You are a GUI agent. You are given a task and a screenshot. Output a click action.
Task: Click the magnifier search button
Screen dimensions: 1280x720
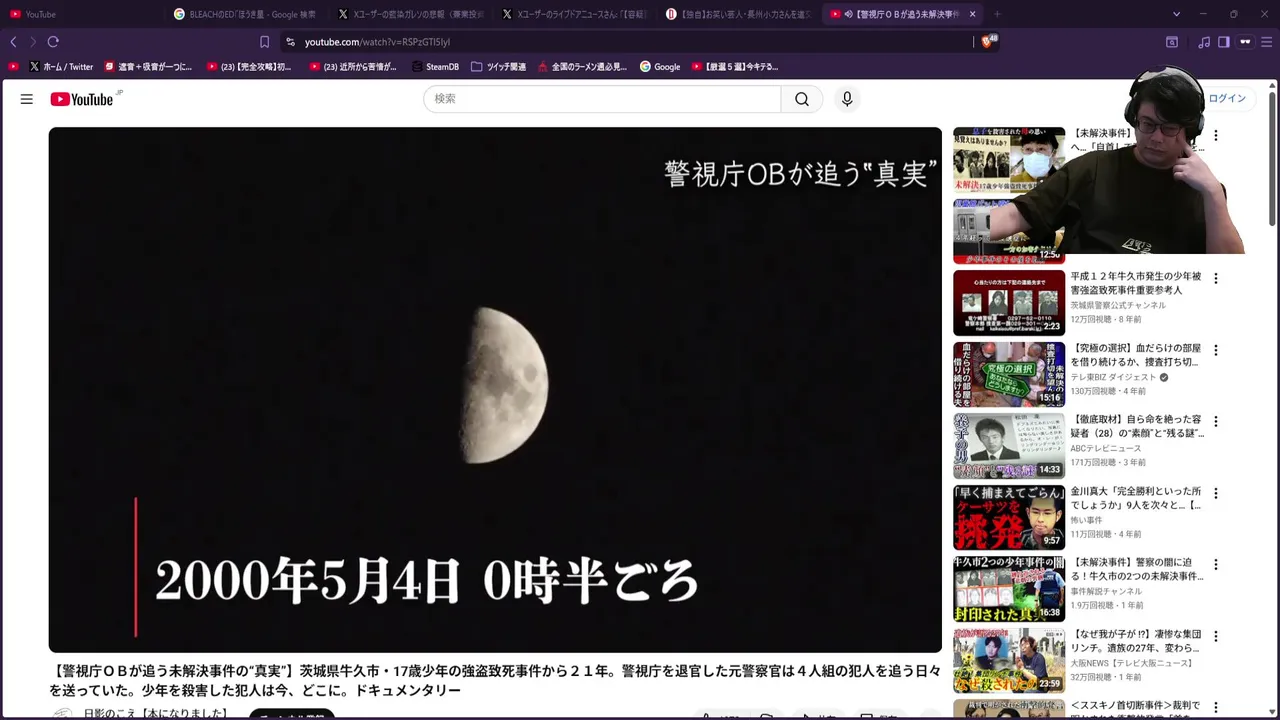tap(802, 99)
